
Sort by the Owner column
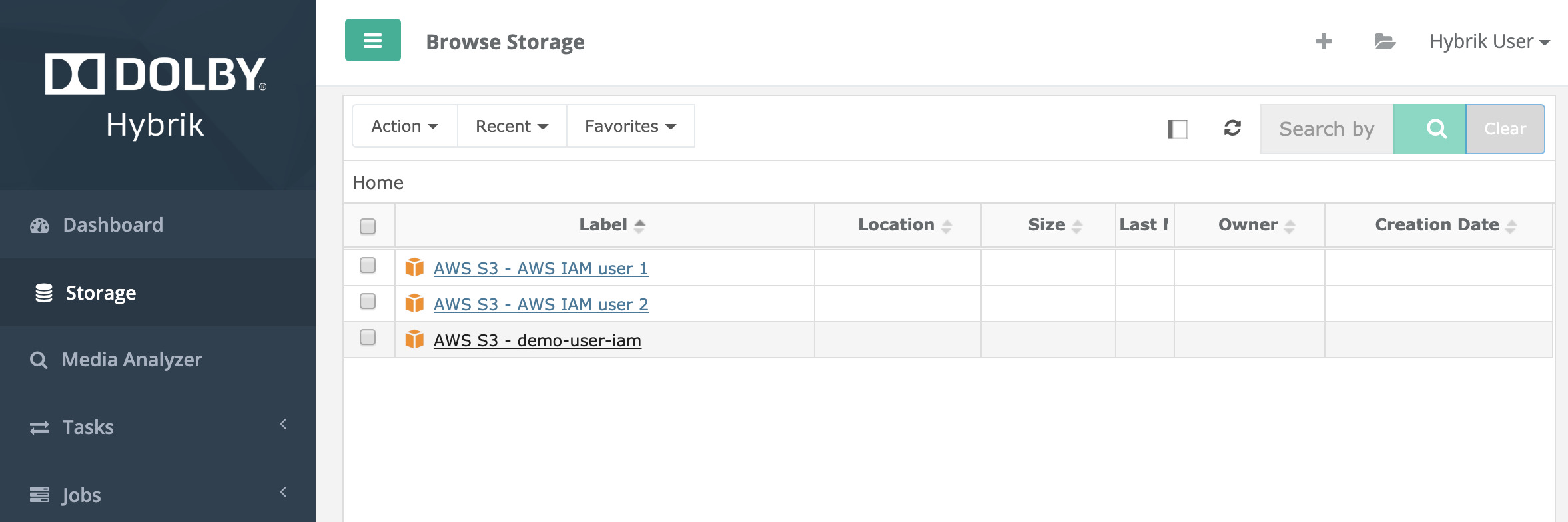1250,225
